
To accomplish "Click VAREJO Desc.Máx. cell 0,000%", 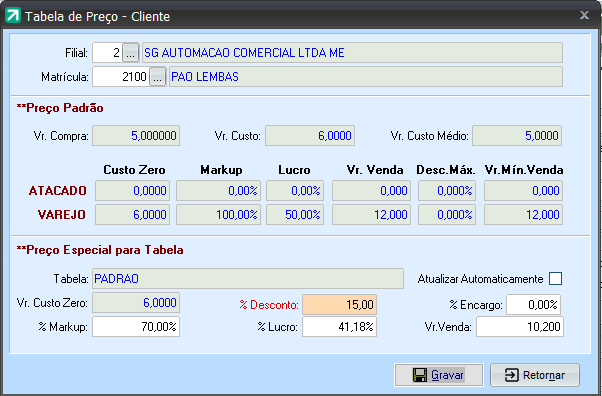I will click(447, 214).
